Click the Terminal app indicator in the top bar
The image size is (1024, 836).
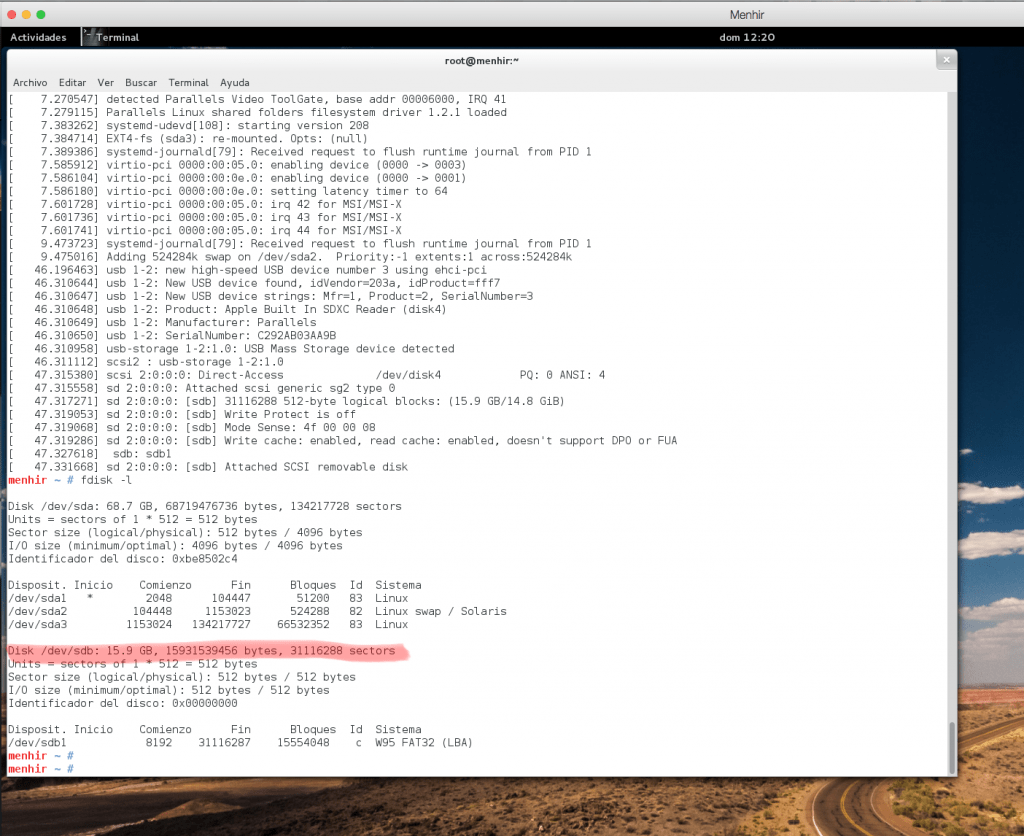[111, 37]
